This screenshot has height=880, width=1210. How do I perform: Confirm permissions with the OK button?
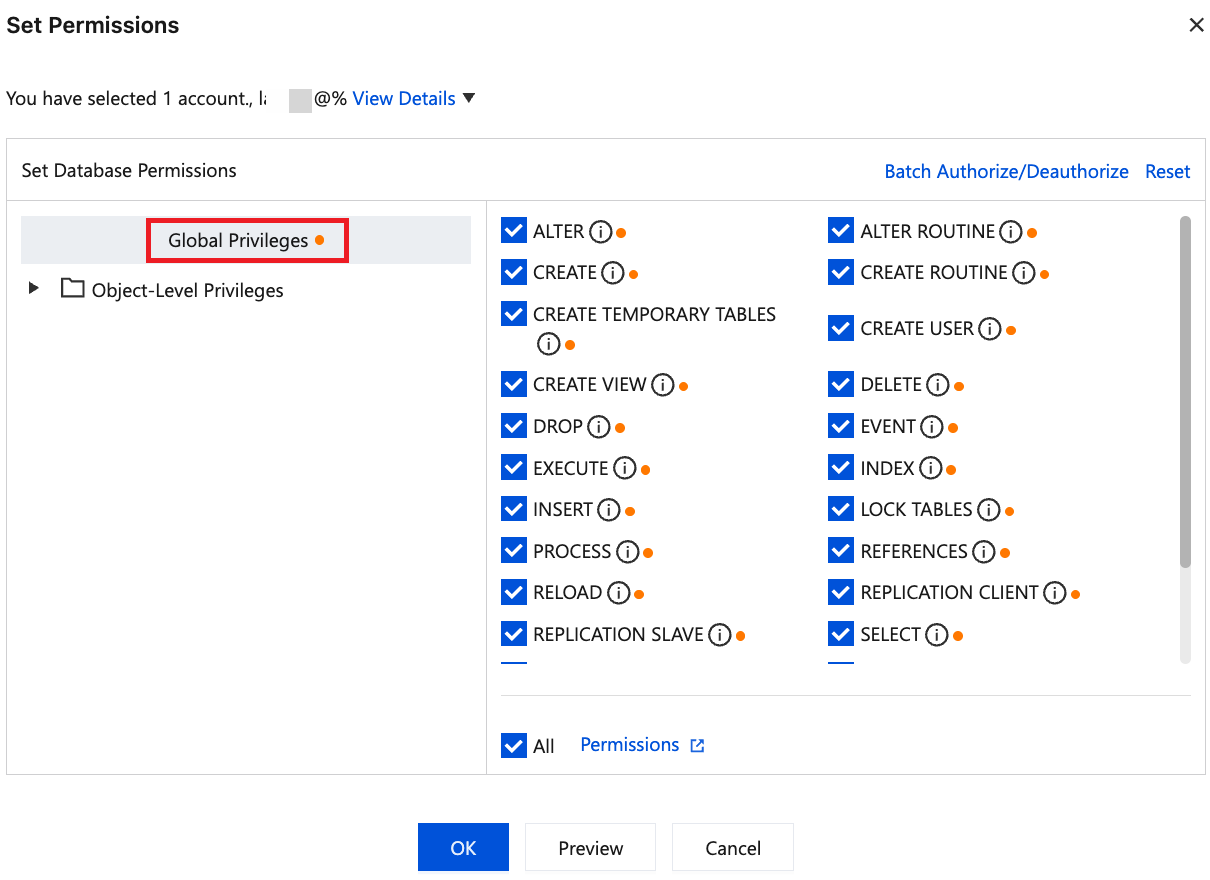click(463, 848)
